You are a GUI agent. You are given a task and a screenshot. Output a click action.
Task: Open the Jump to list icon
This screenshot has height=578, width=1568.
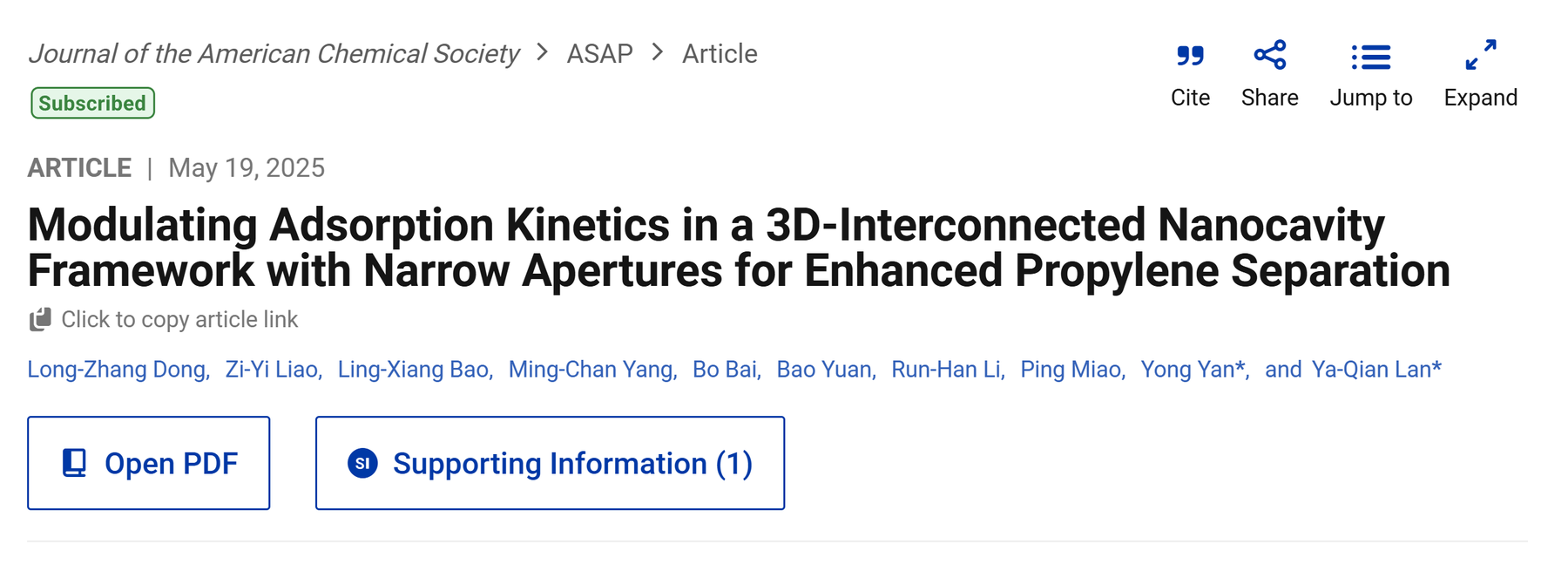[1371, 58]
